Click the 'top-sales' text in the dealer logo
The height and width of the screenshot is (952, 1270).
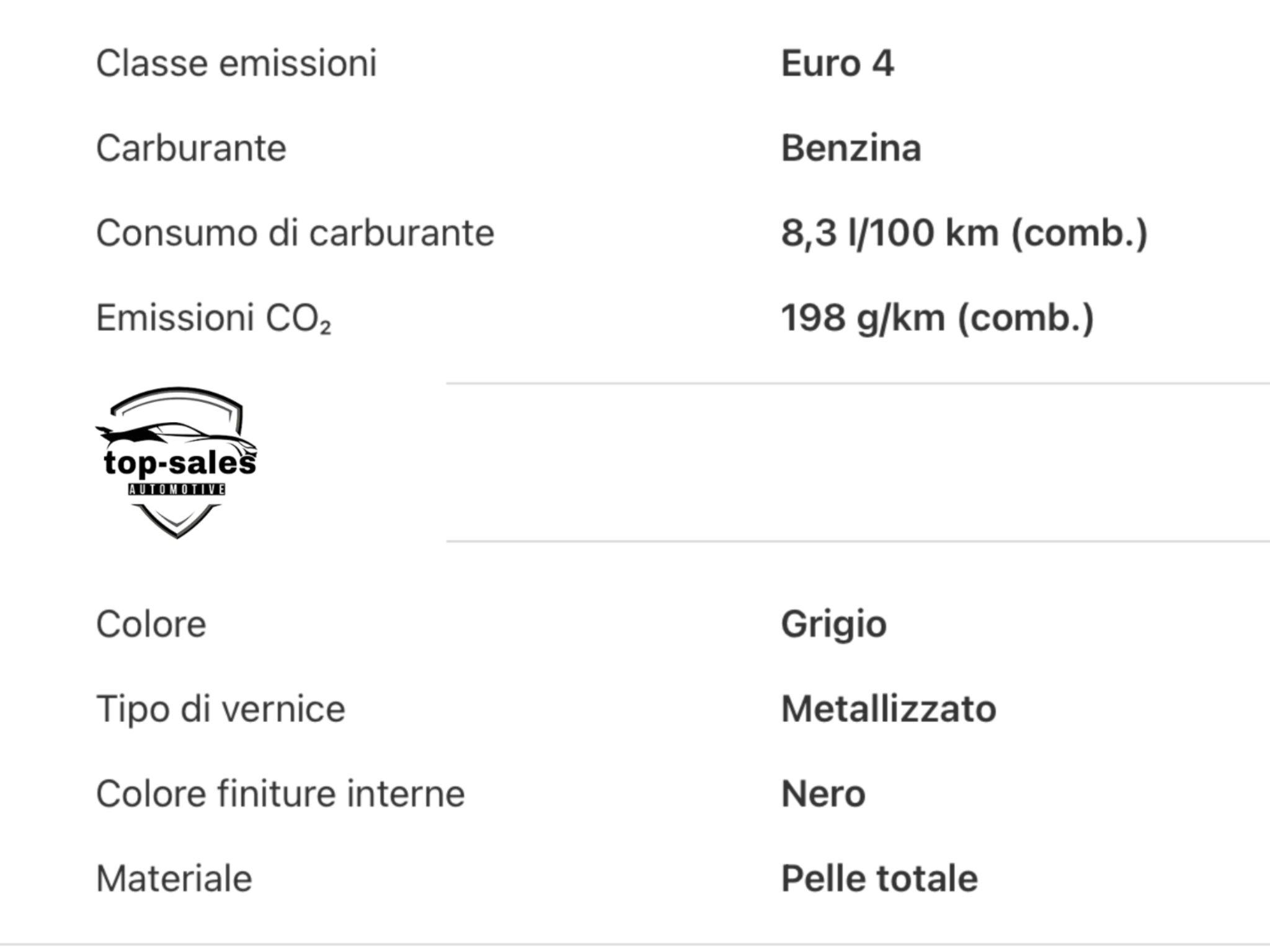tap(179, 463)
